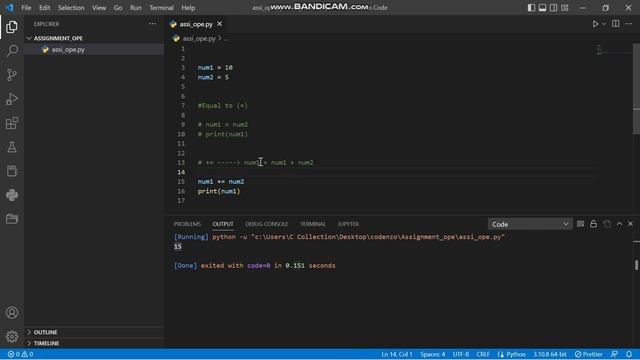Screen dimensions: 640x360
Task: Switch to the JUPYTER panel tab
Action: tap(348, 224)
